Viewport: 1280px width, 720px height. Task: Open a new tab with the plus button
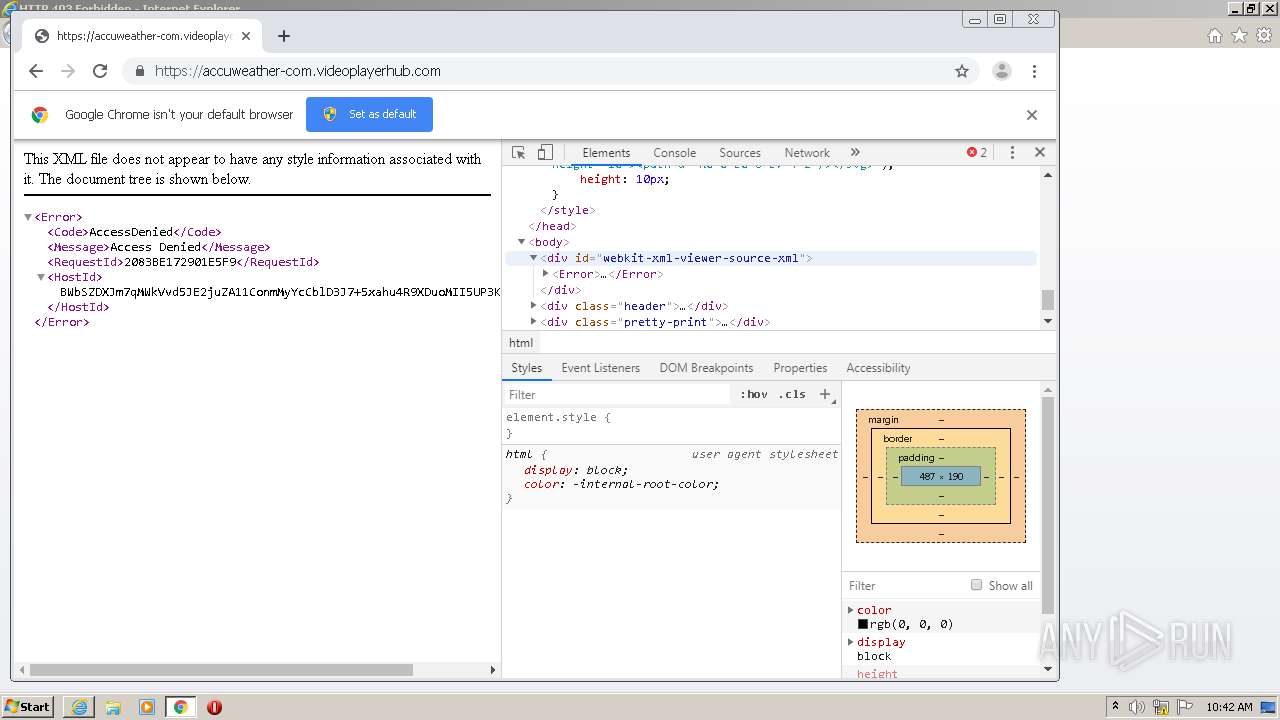click(x=284, y=36)
